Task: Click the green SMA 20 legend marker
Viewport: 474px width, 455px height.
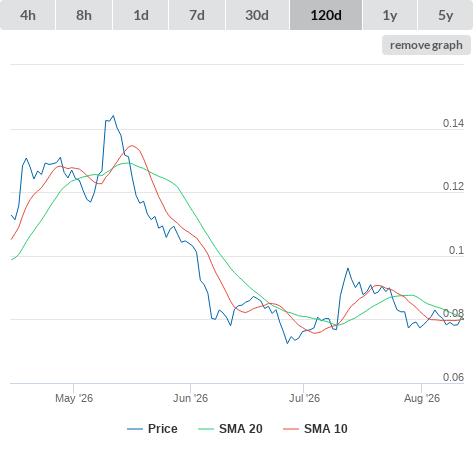Action: [x=206, y=429]
